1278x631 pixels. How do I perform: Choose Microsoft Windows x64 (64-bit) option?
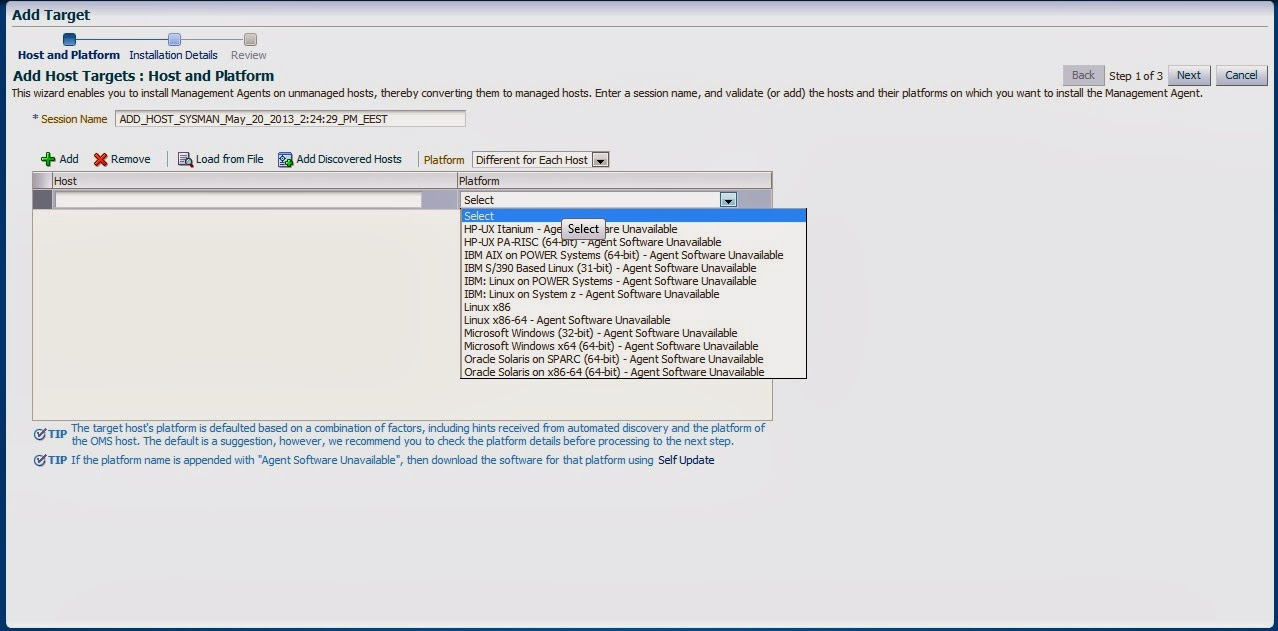point(610,346)
